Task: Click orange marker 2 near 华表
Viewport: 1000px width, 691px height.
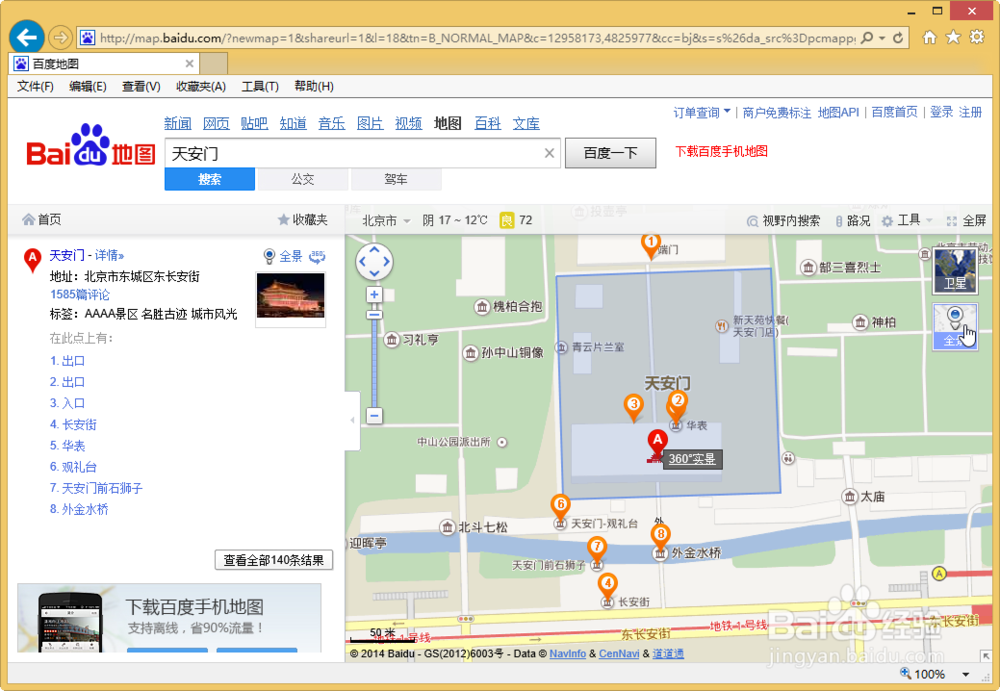Action: [677, 405]
